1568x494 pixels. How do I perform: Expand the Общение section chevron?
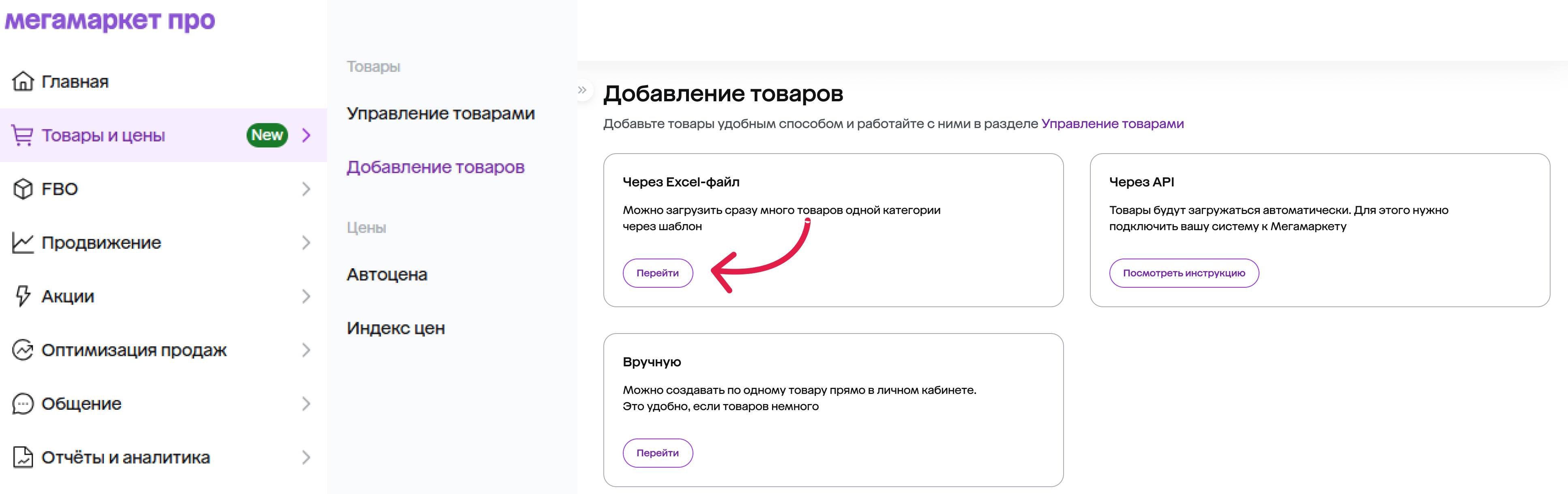point(306,403)
